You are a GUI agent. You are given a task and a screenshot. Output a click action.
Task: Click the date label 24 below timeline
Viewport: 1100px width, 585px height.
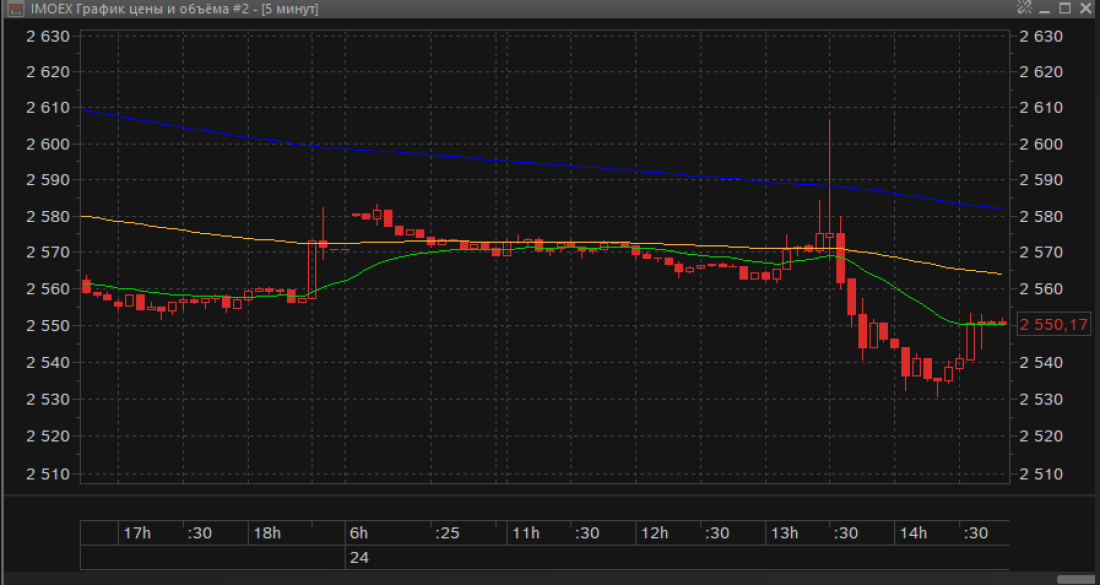[359, 557]
